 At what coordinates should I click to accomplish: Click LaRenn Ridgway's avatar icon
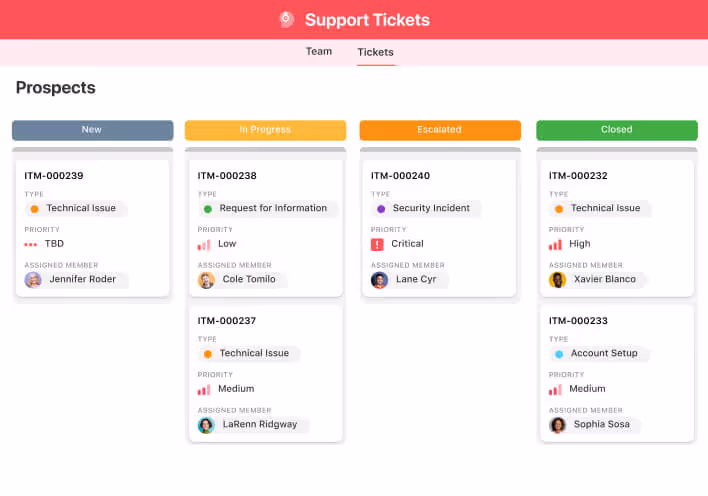point(207,425)
